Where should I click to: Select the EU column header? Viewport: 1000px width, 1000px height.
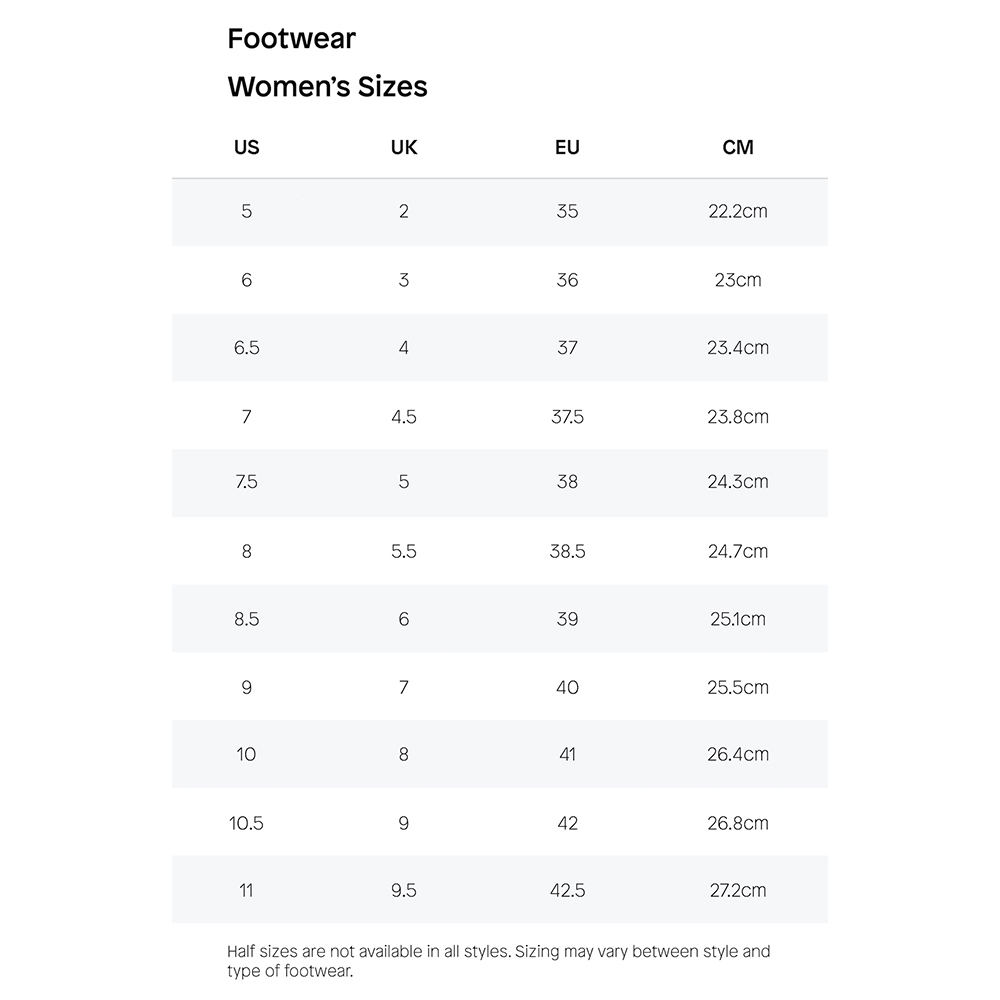(567, 147)
